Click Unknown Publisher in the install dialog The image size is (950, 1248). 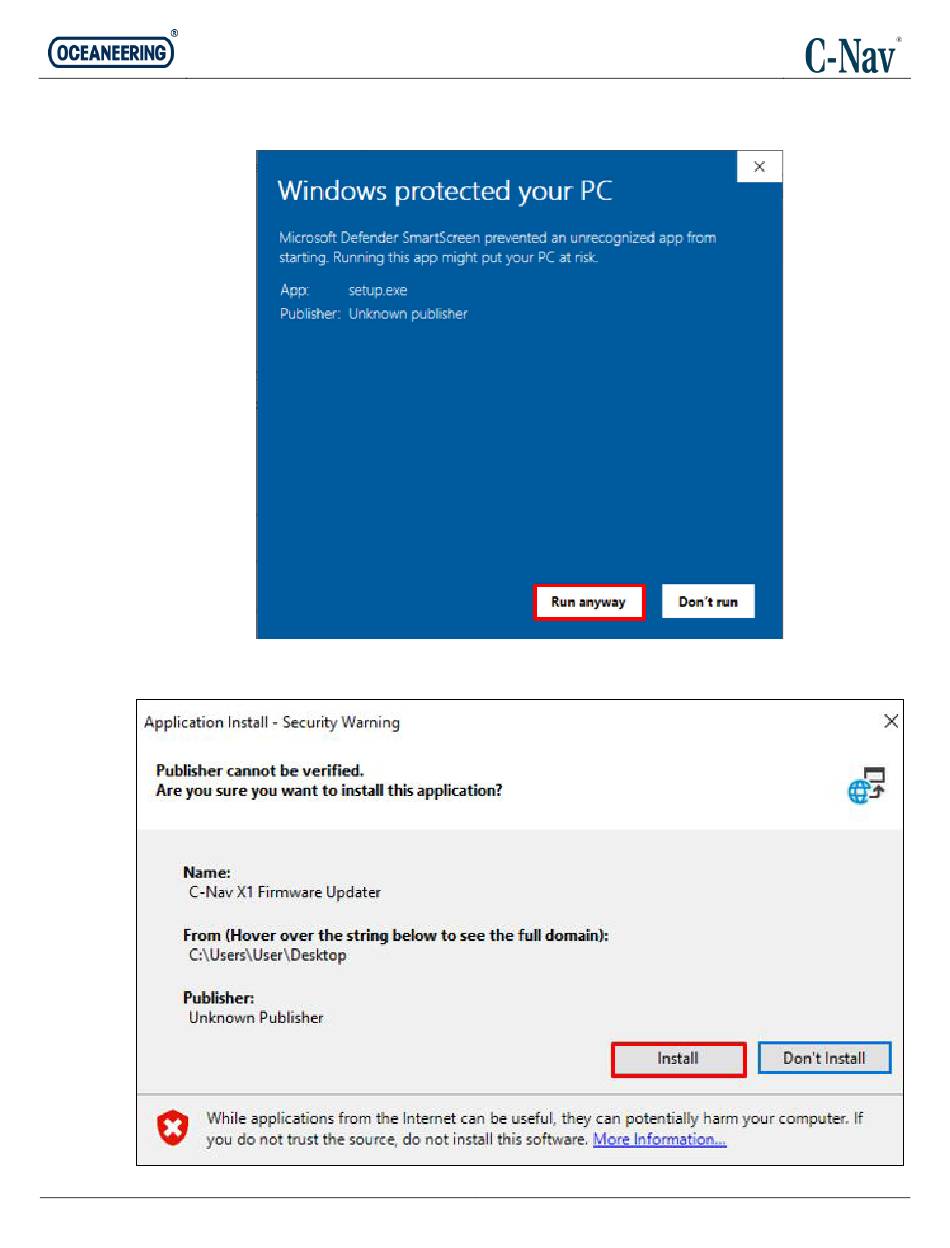pyautogui.click(x=256, y=1018)
